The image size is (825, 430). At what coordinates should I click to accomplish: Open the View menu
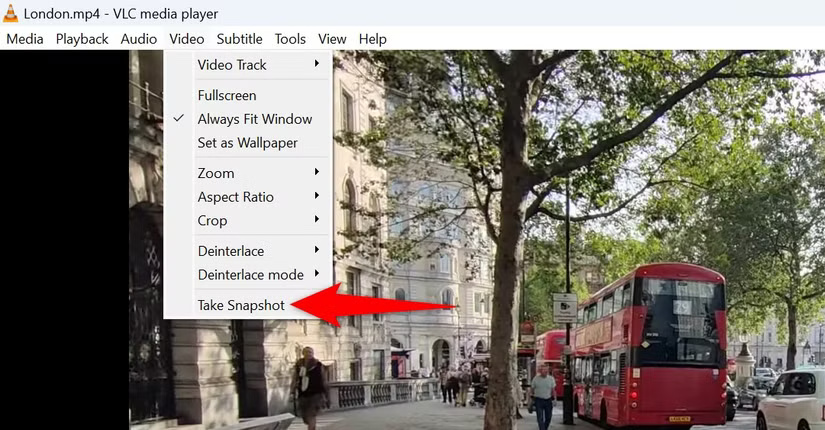click(x=332, y=39)
